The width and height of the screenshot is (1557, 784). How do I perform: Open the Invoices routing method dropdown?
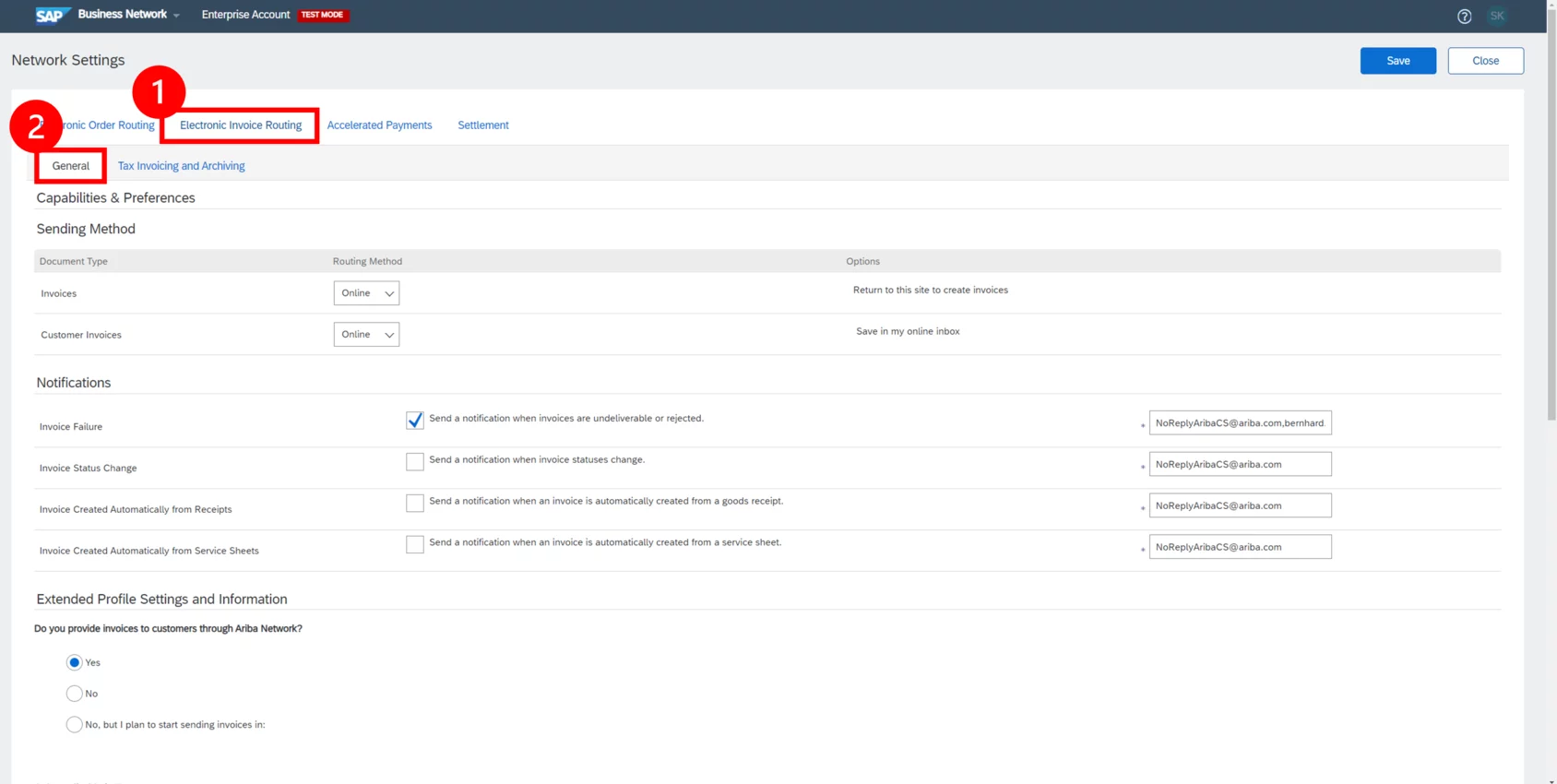[366, 293]
